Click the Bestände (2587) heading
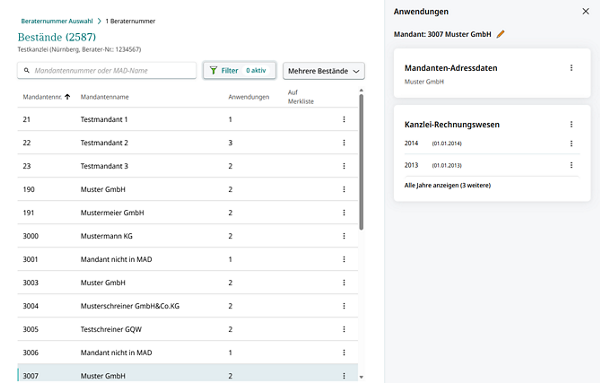The width and height of the screenshot is (600, 383). click(x=57, y=37)
